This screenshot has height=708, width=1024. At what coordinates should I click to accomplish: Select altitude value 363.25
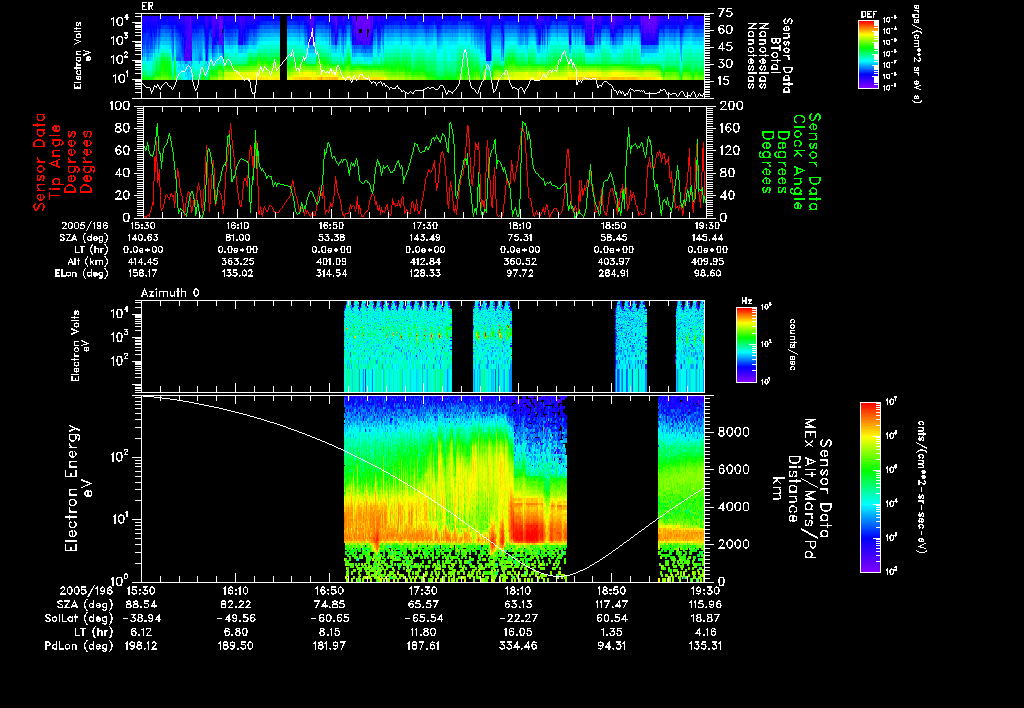(238, 261)
